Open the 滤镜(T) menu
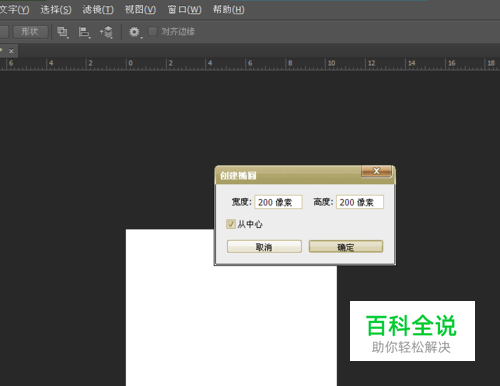The image size is (500, 386). pos(98,10)
